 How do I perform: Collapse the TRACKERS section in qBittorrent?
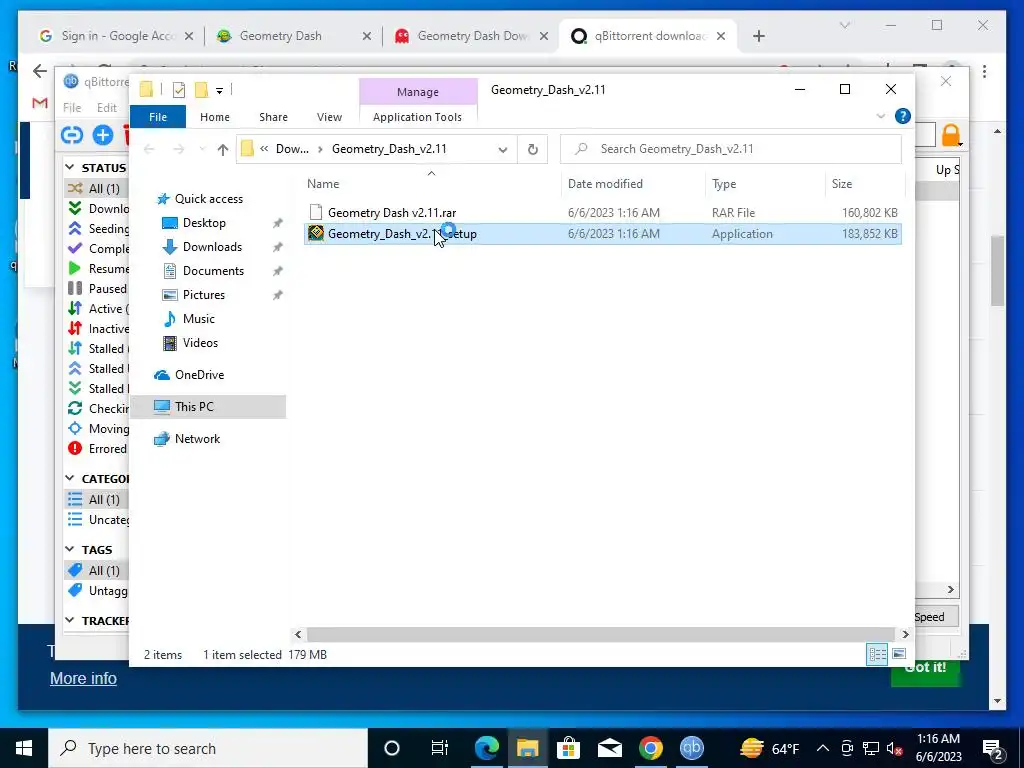coord(70,620)
